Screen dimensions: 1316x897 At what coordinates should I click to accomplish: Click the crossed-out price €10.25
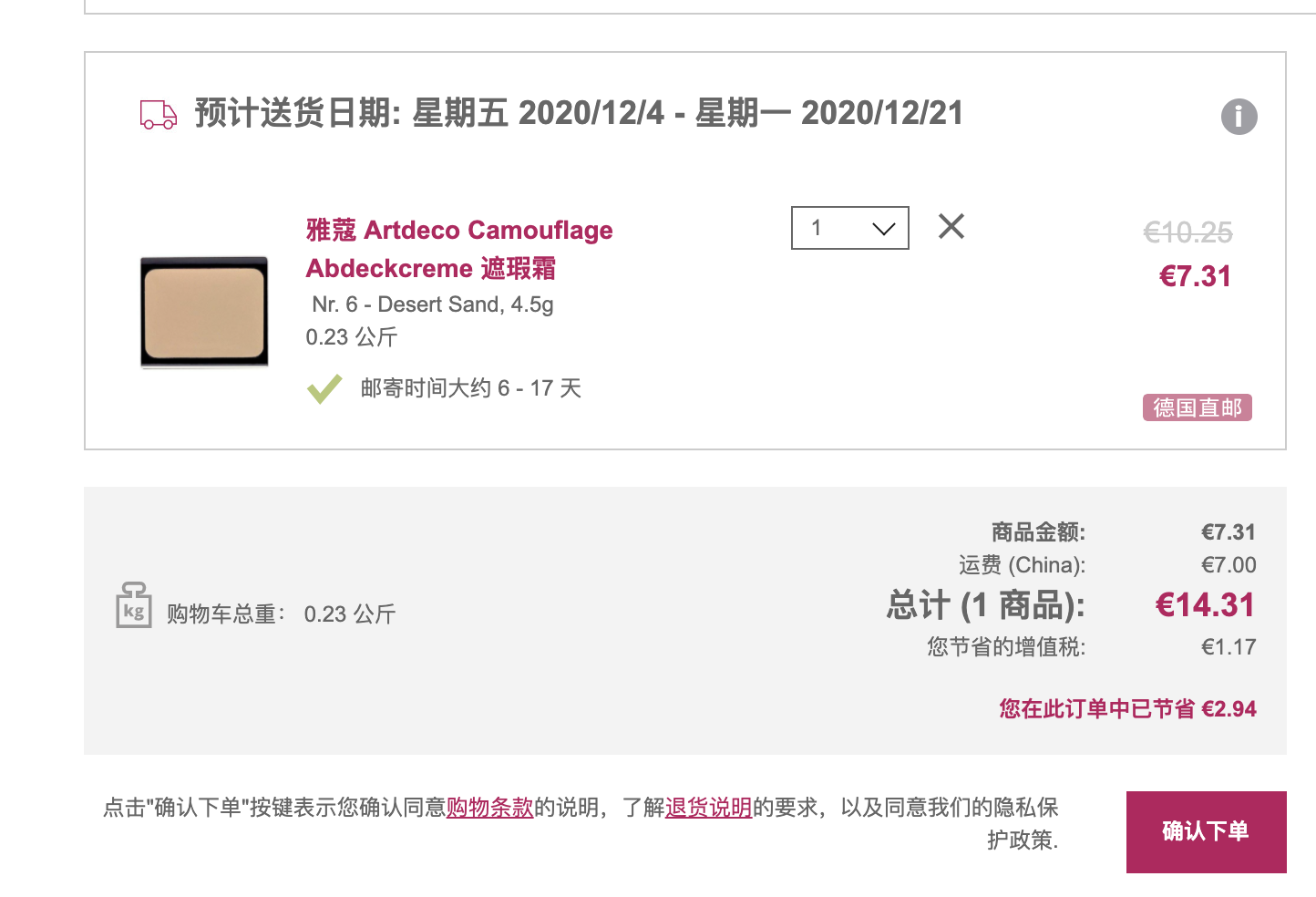pyautogui.click(x=1188, y=232)
